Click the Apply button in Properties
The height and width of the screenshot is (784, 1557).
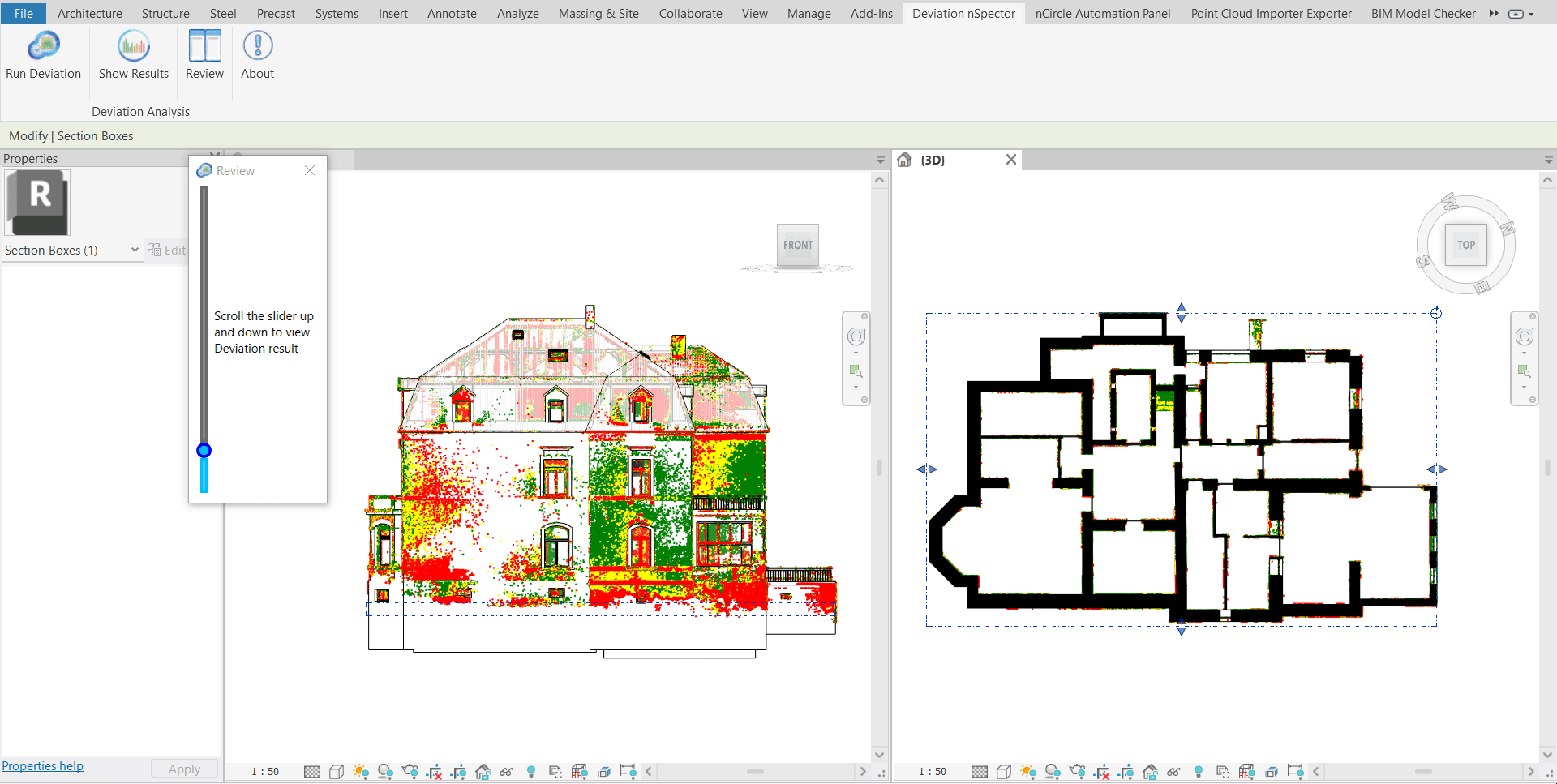pos(185,769)
